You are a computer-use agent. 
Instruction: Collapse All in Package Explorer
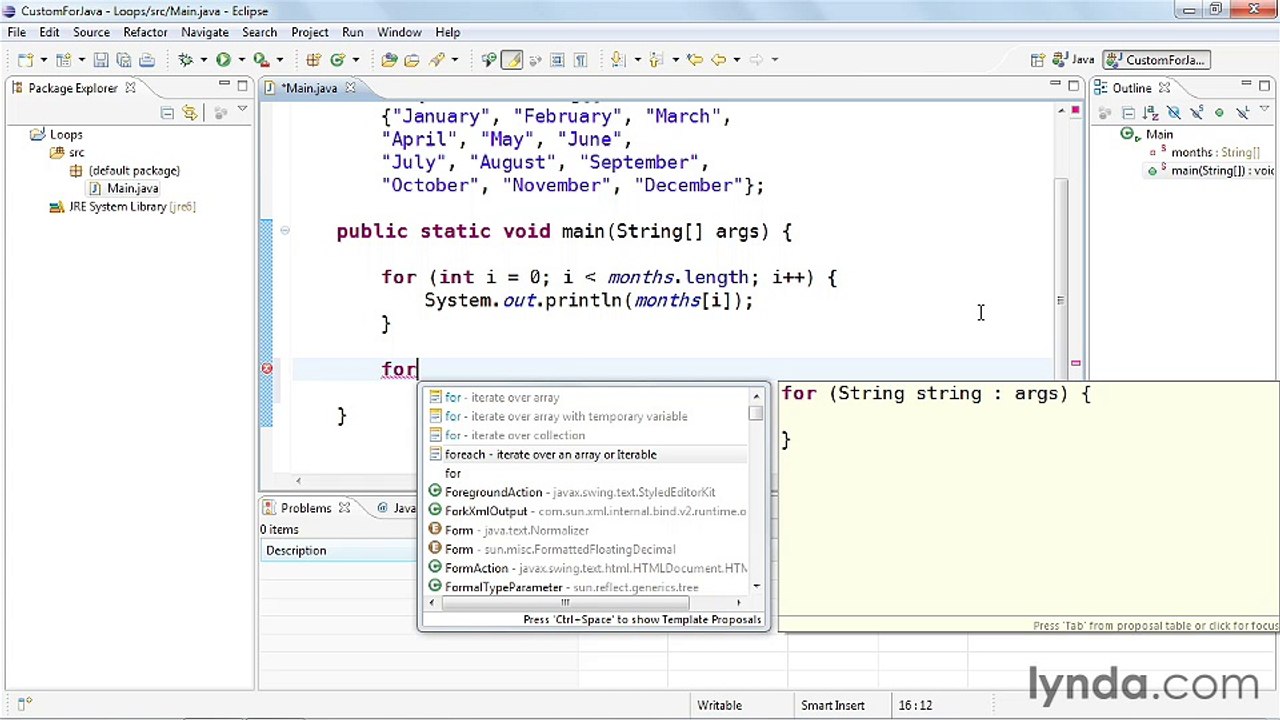click(x=167, y=113)
